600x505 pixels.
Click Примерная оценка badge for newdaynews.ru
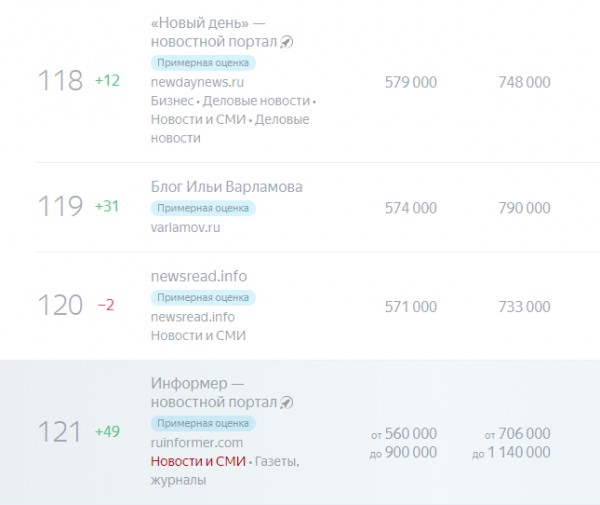[203, 63]
